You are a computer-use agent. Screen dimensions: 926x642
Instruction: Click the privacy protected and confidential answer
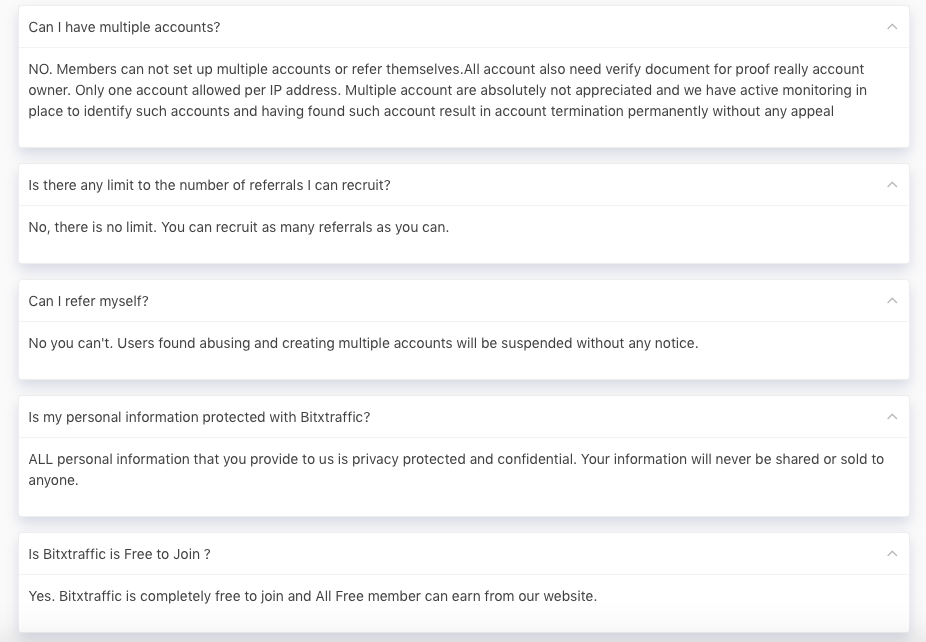(x=456, y=459)
